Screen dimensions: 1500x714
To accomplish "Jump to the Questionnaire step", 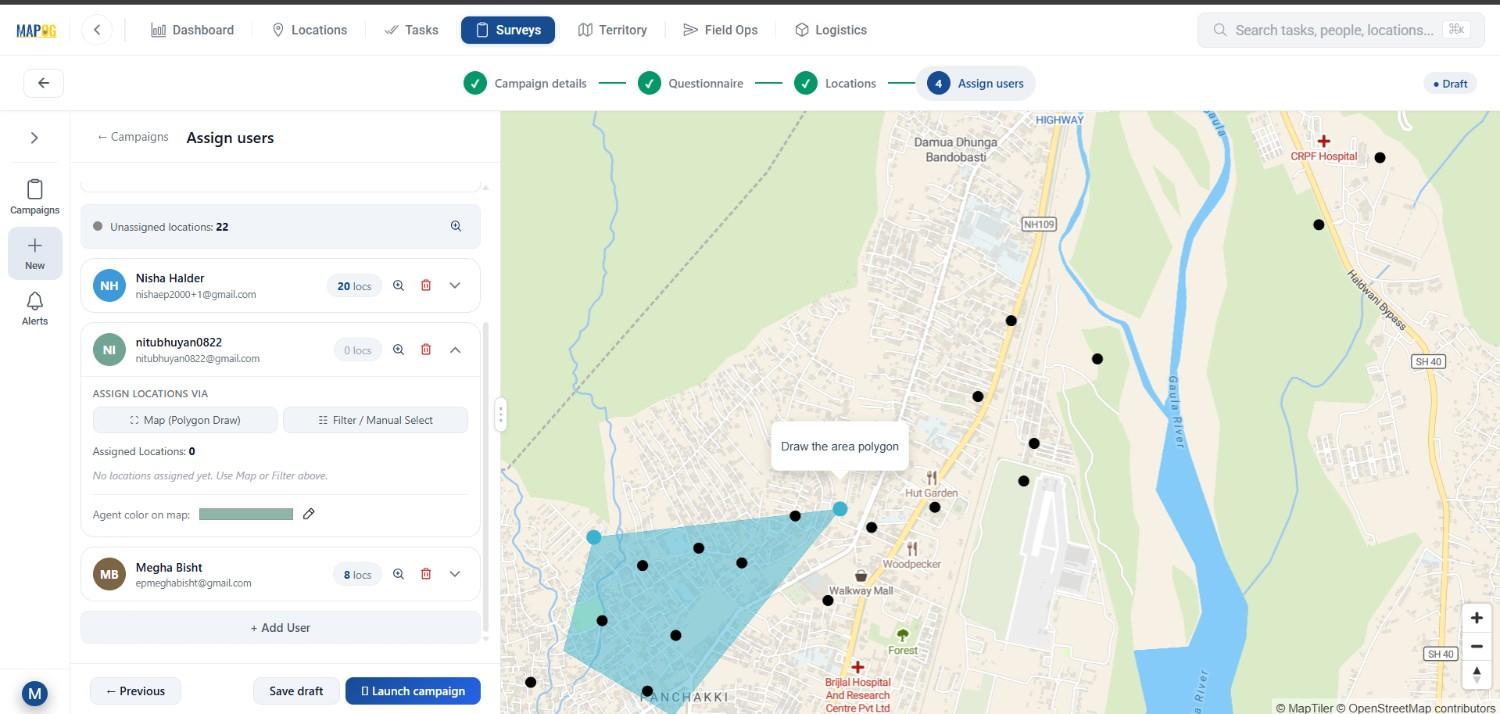I will pos(691,83).
